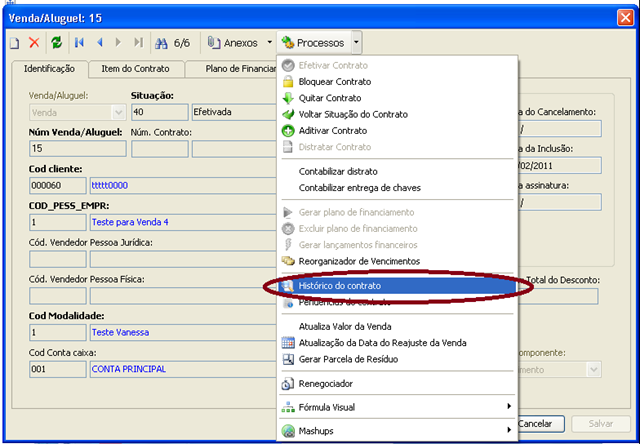The image size is (640, 444).
Task: Choose Gerar Parcela de Resíduo
Action: [397, 359]
